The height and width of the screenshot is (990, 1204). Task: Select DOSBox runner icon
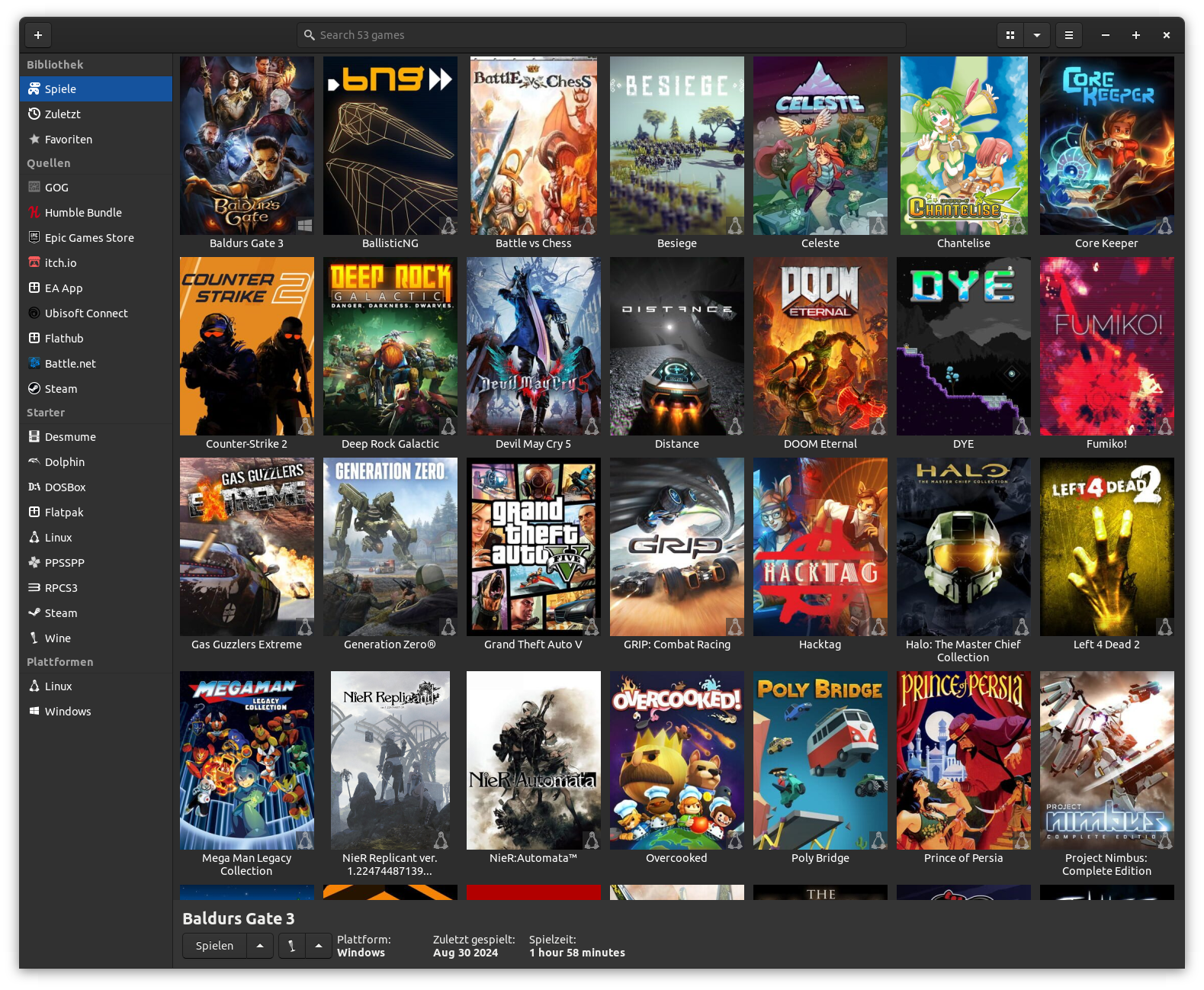tap(34, 487)
